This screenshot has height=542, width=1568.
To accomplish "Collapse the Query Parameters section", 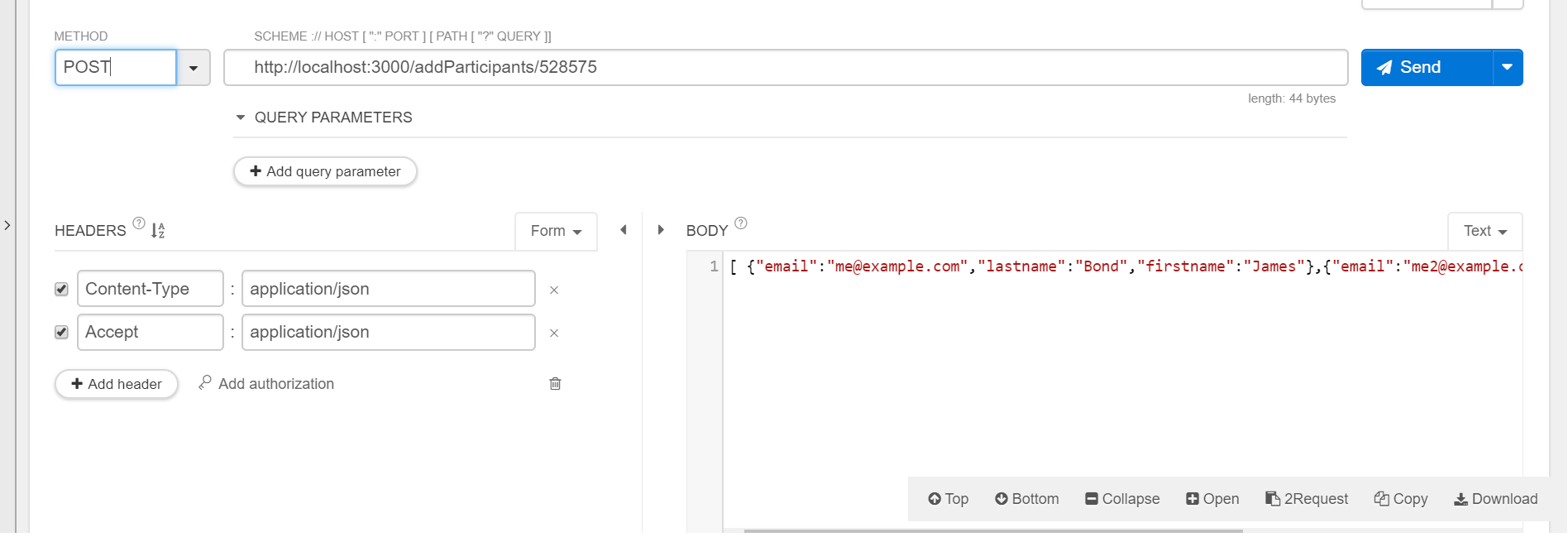I will (x=241, y=118).
